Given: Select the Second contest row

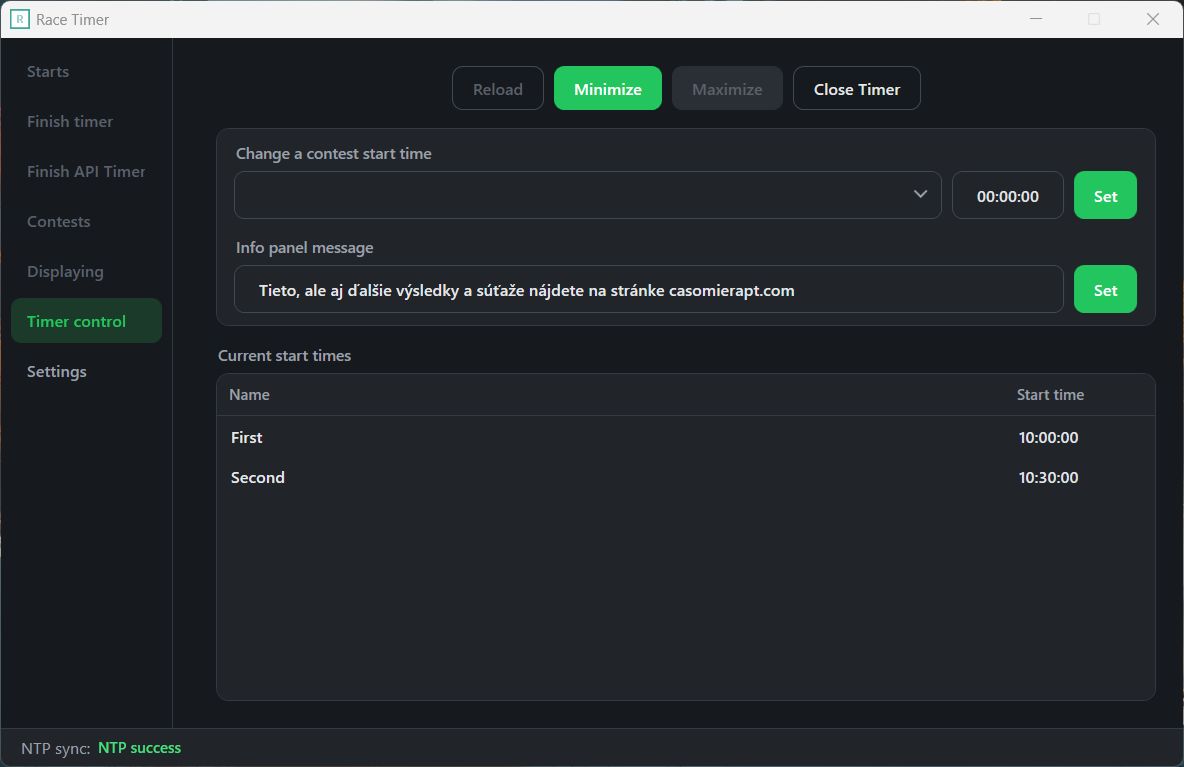Looking at the screenshot, I should [686, 478].
